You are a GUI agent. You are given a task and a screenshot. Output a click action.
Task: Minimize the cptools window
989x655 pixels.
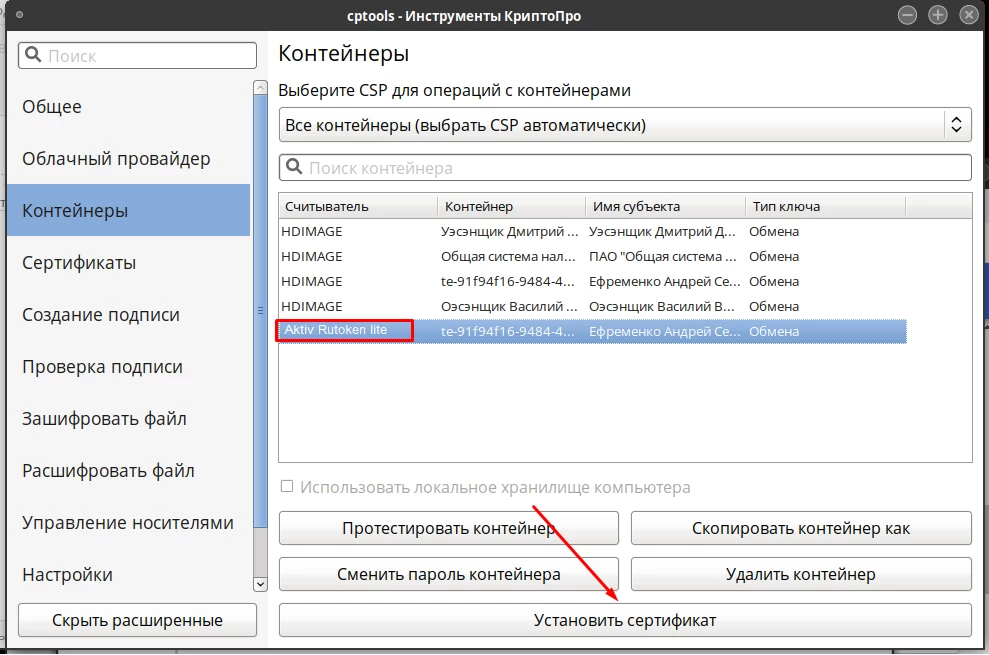(907, 15)
